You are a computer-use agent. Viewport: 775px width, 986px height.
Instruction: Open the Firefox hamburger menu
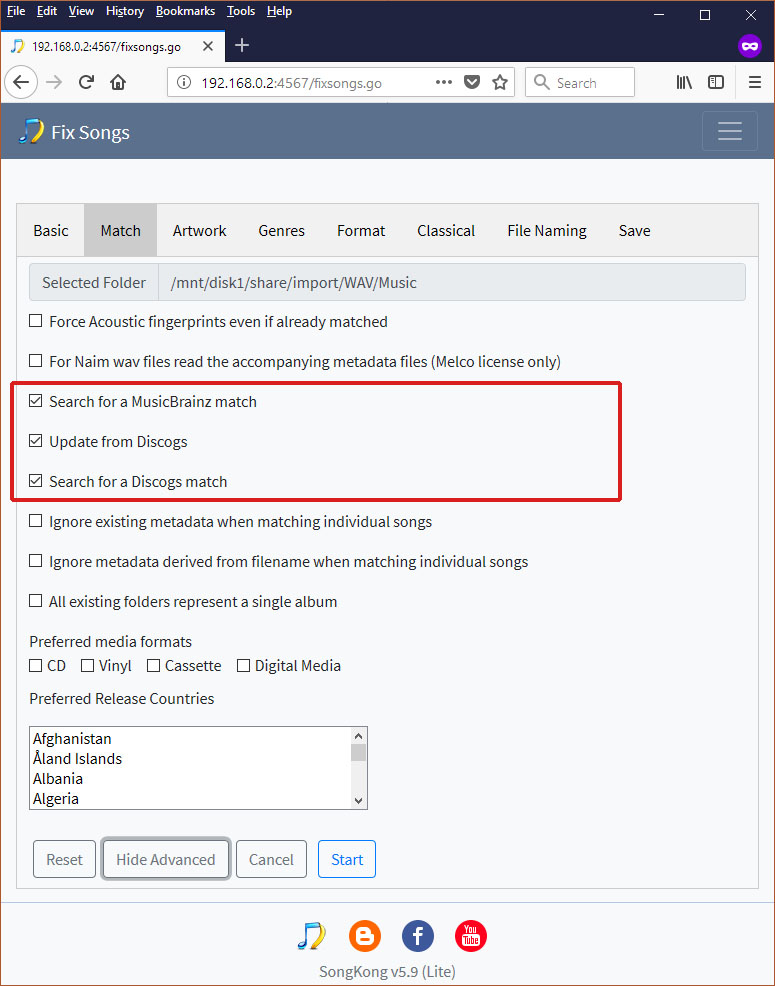tap(755, 82)
